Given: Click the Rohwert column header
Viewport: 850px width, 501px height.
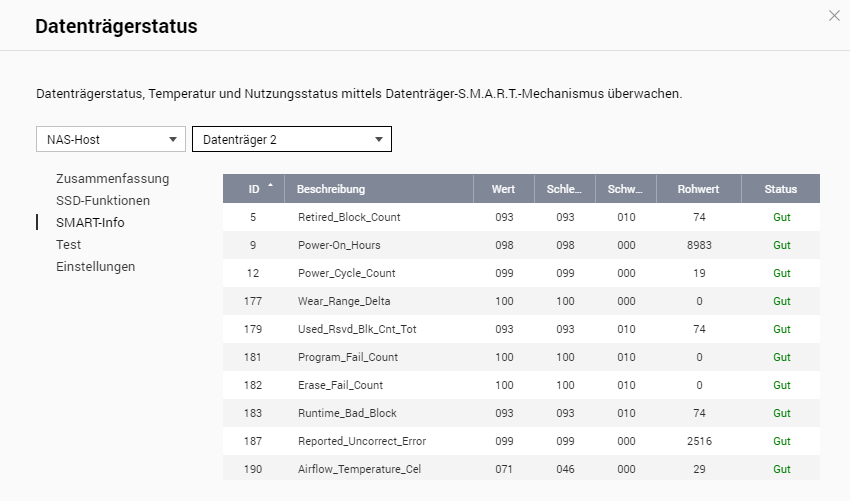Looking at the screenshot, I should (698, 189).
